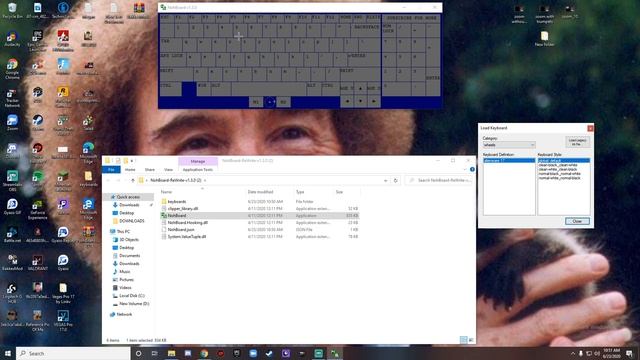The height and width of the screenshot is (360, 640).
Task: Open the Zoom desktop shortcut
Action: click(x=12, y=122)
